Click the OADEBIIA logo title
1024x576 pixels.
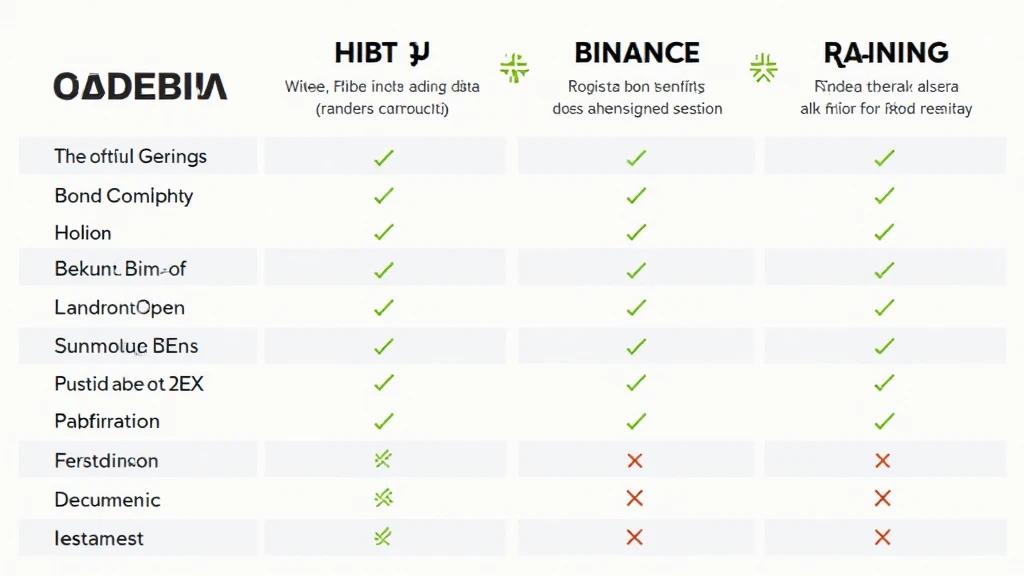click(x=139, y=86)
